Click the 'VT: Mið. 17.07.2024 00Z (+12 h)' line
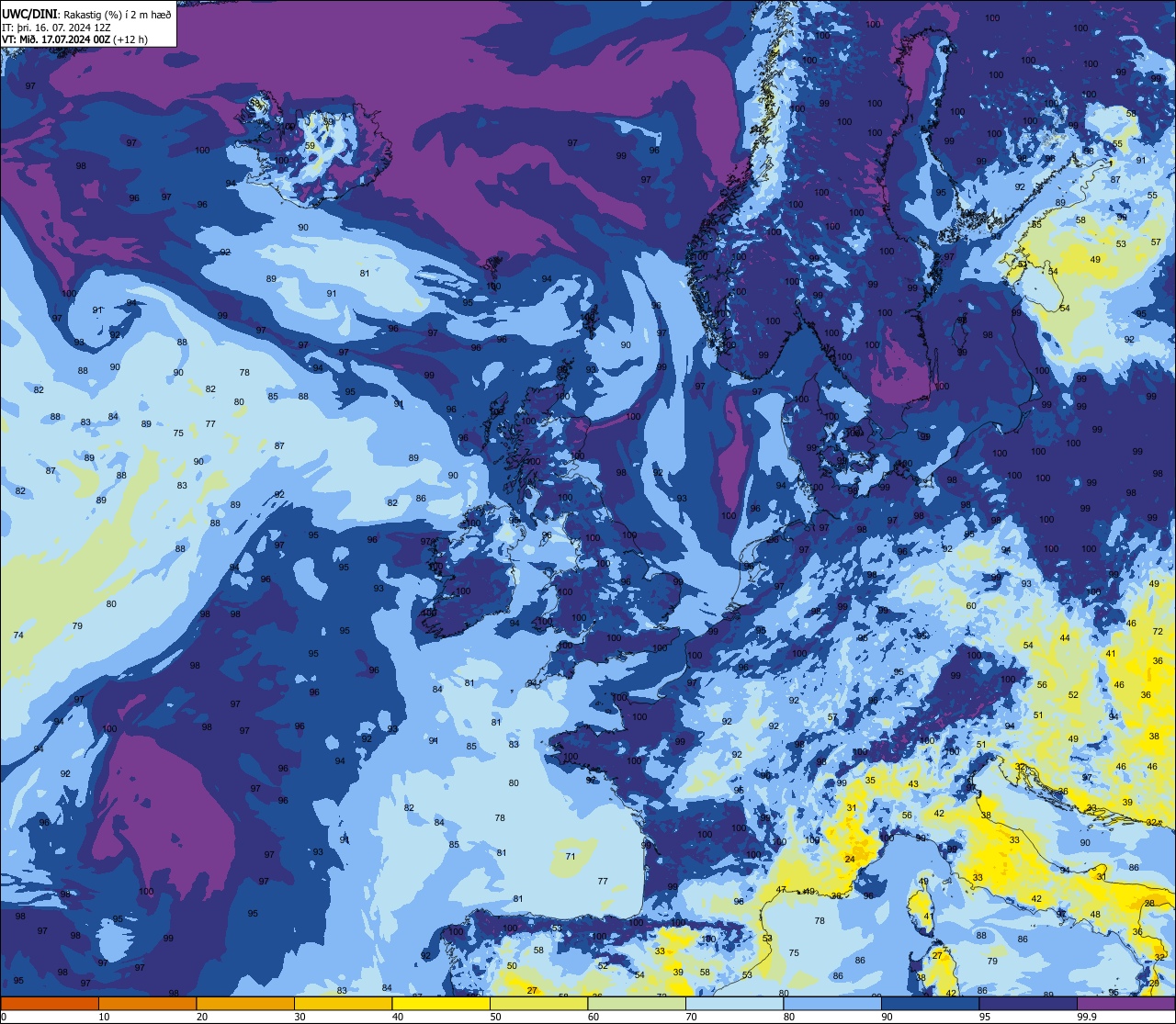Image resolution: width=1176 pixels, height=1024 pixels. [75, 39]
